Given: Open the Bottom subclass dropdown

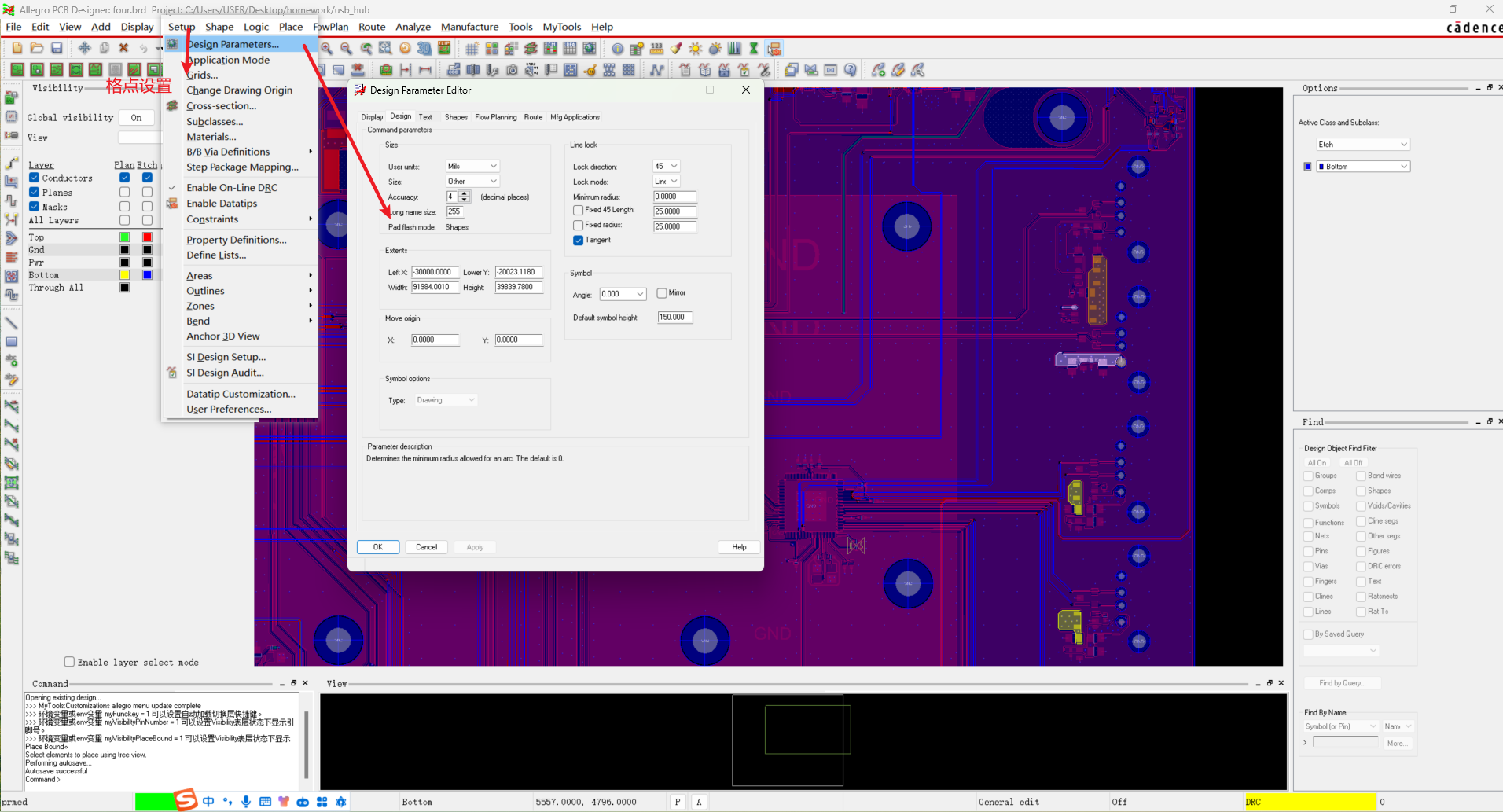Looking at the screenshot, I should [1363, 167].
